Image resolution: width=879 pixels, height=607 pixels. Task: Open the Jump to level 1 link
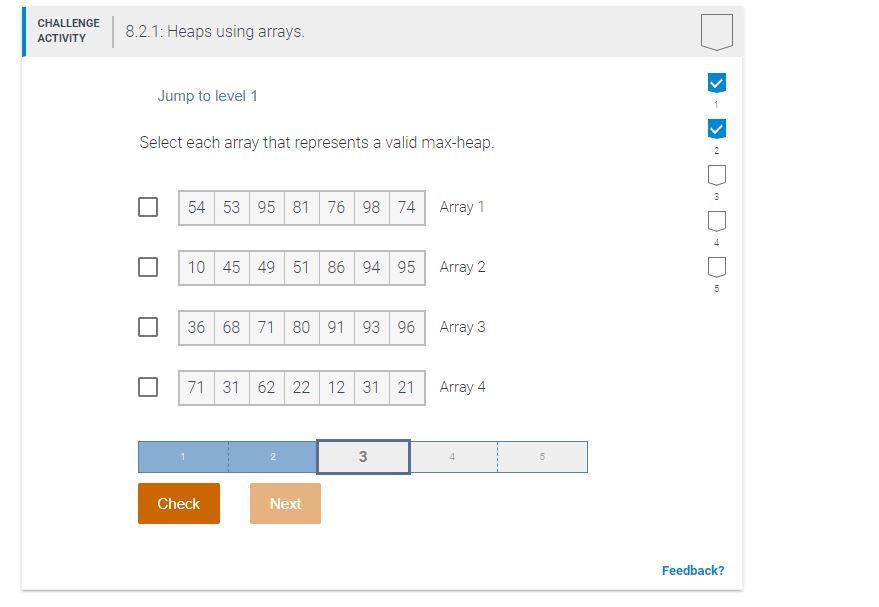(x=210, y=96)
